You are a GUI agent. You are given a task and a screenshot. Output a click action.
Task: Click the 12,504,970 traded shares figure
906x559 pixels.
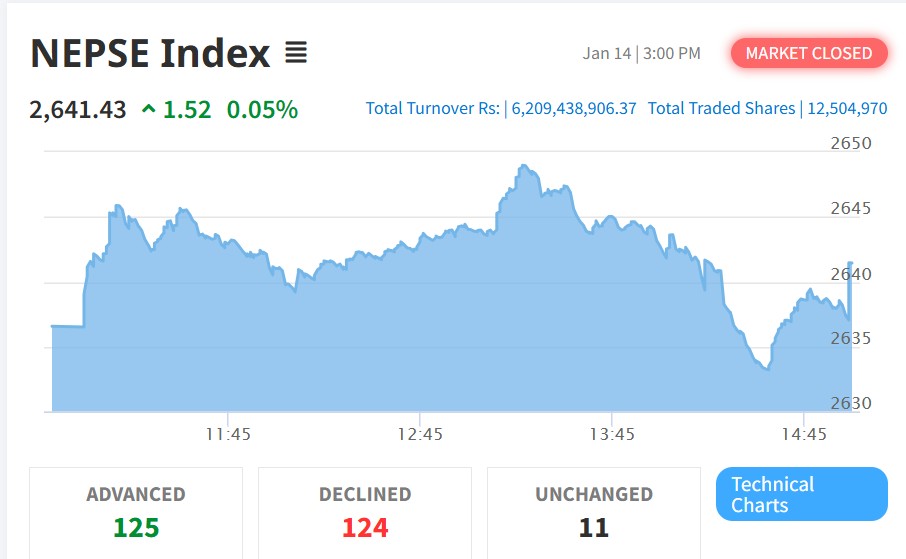coord(846,108)
